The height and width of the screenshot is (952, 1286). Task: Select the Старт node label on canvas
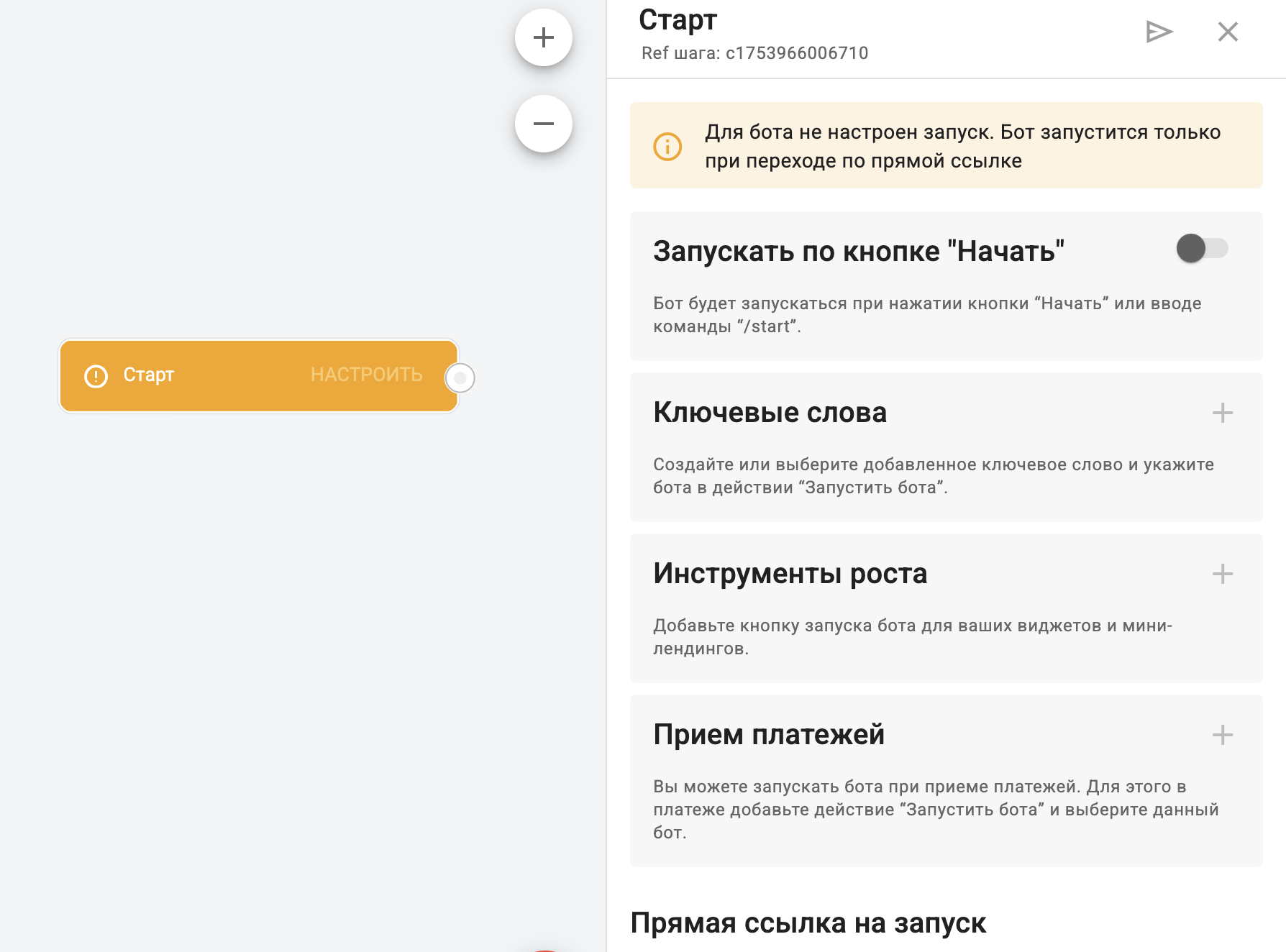[x=149, y=375]
